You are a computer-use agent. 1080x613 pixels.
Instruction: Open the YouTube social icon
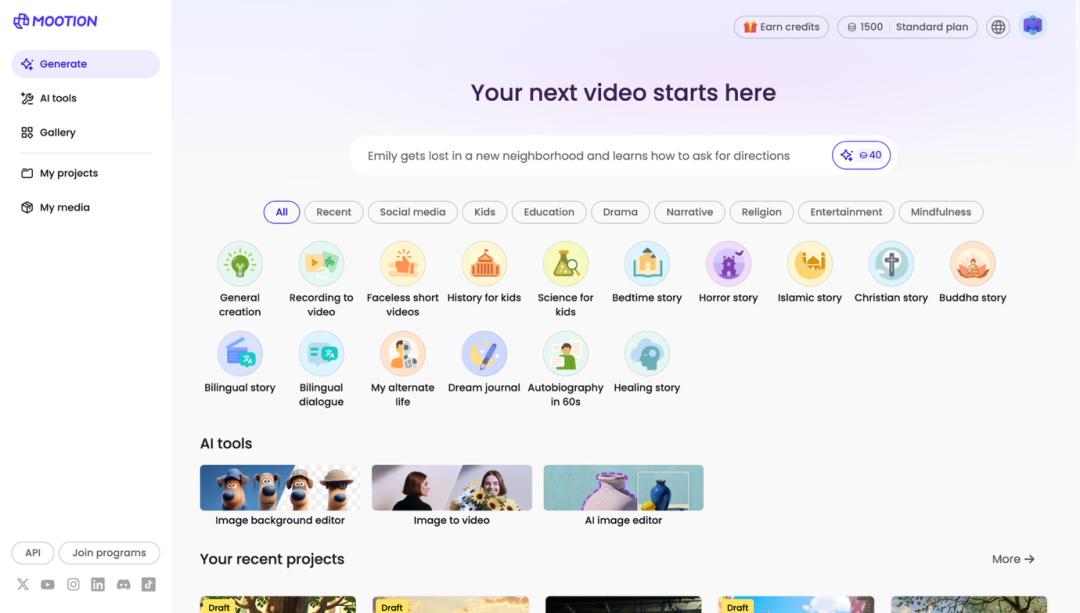48,585
